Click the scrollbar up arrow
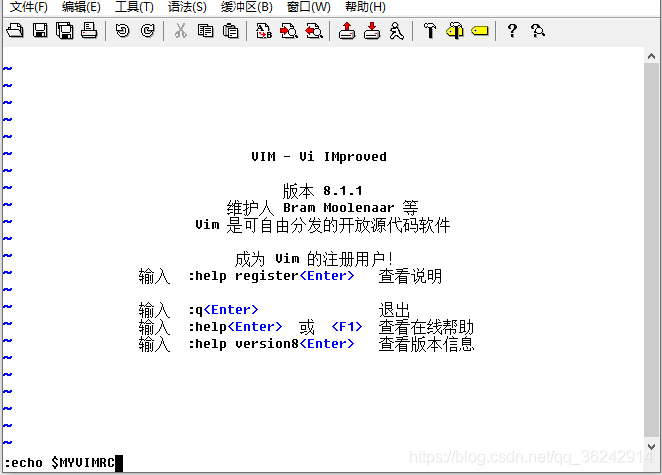Screen dimensions: 662x475 pyautogui.click(x=651, y=56)
